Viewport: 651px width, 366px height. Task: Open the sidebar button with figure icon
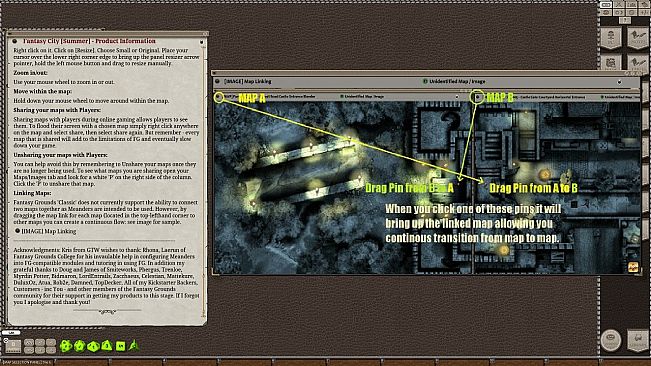click(611, 38)
